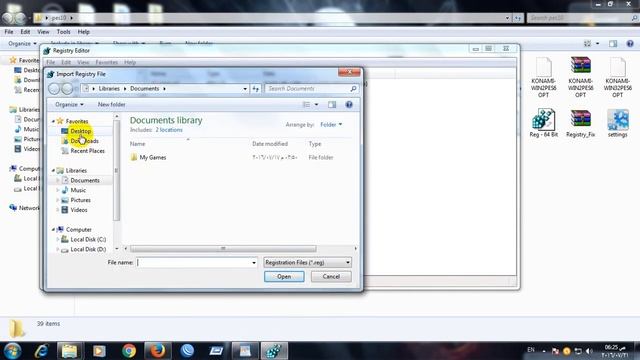Select the My Games folder
This screenshot has height=360, width=640.
pos(153,157)
